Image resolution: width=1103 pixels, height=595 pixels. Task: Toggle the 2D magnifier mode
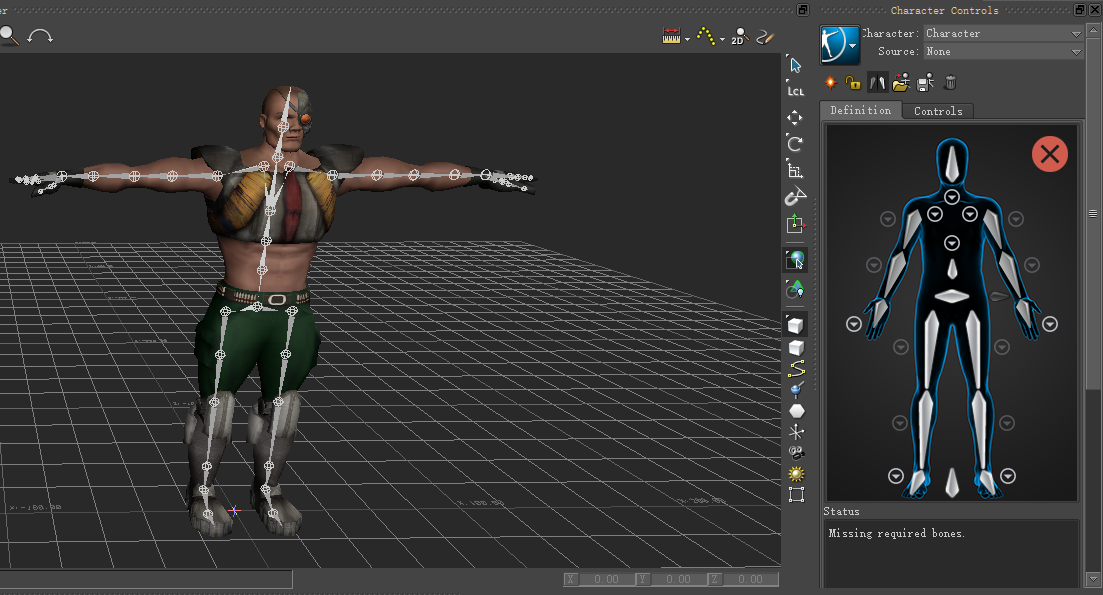tap(739, 36)
